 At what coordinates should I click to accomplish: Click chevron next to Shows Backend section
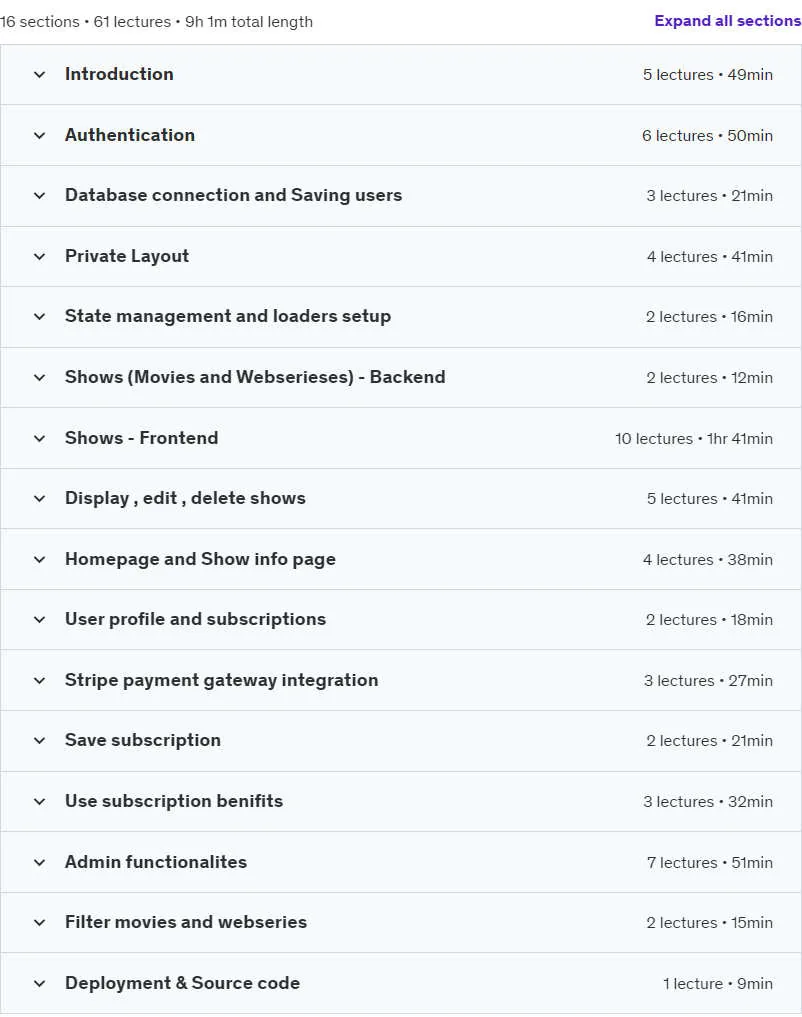click(x=40, y=378)
